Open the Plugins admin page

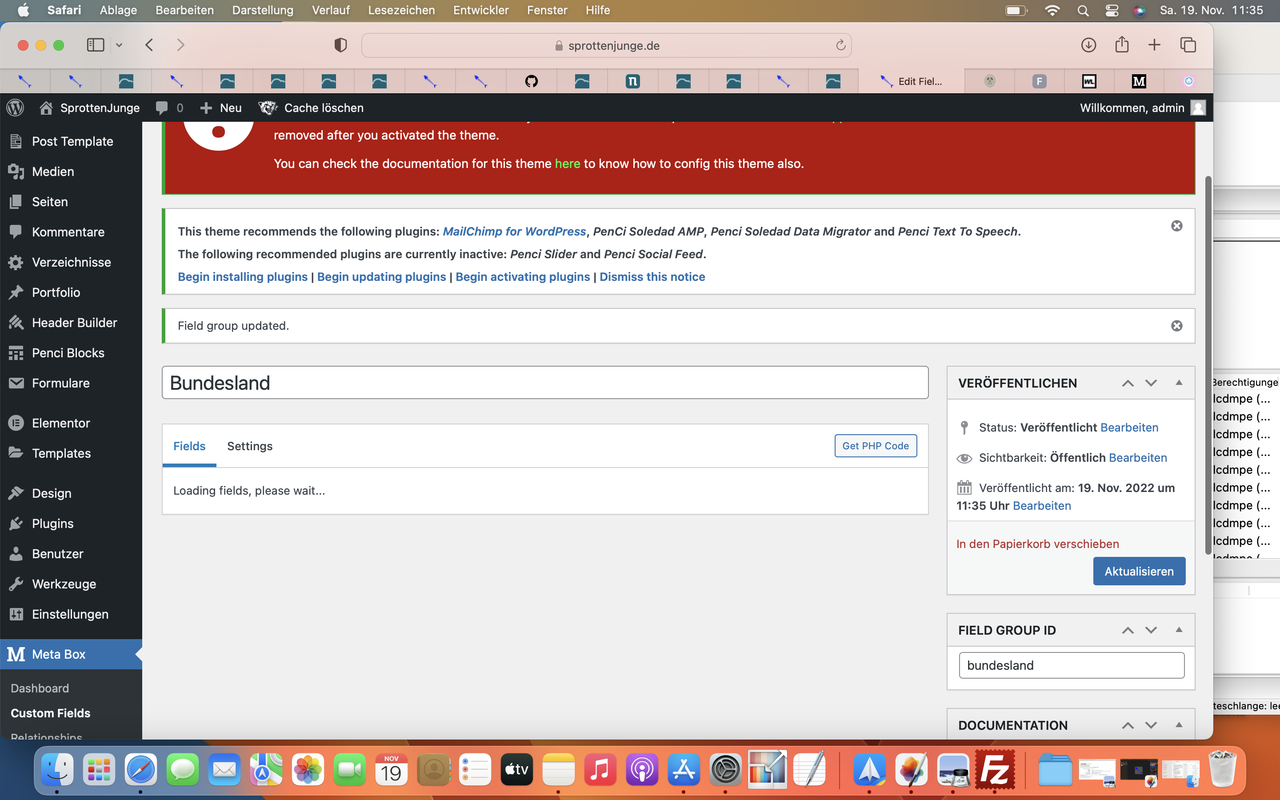coord(53,523)
